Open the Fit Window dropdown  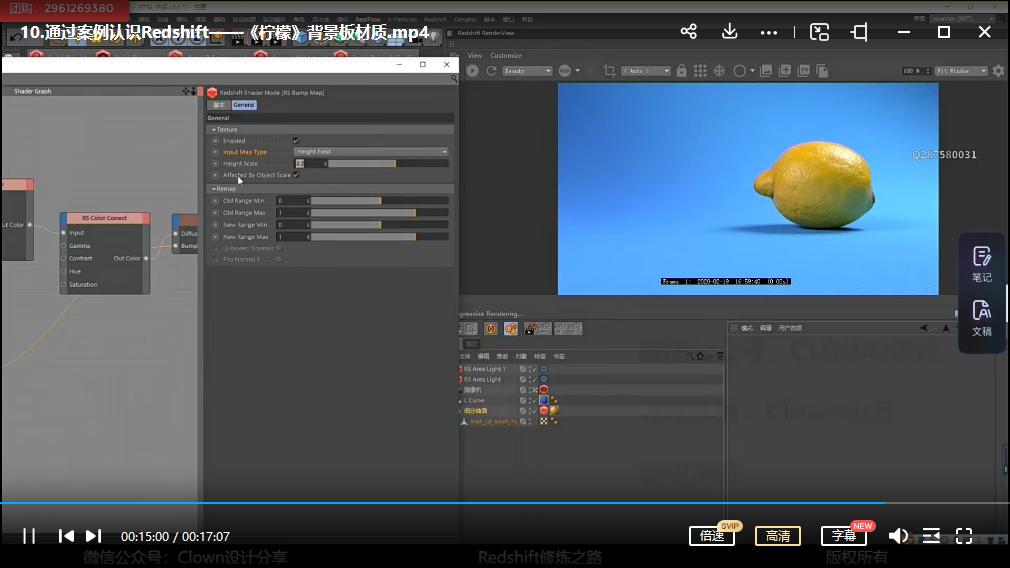(x=961, y=71)
